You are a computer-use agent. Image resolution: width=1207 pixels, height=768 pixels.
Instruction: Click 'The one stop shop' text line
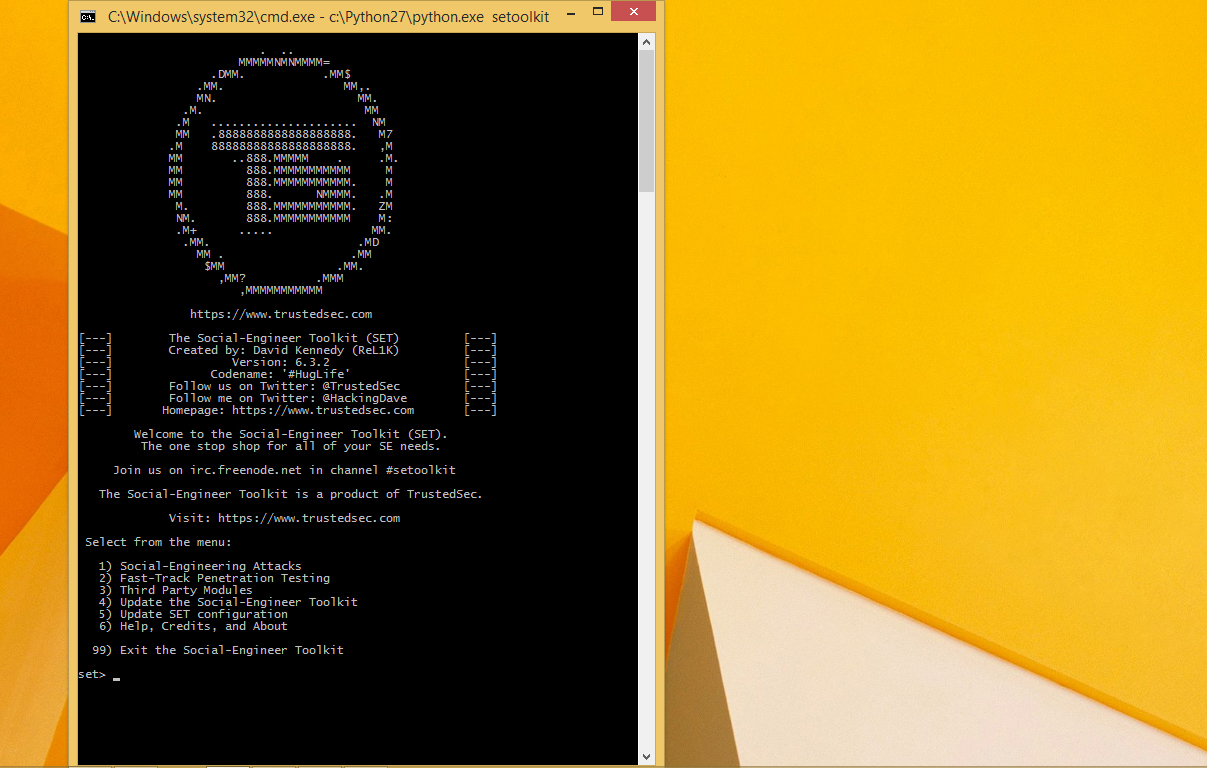click(290, 446)
